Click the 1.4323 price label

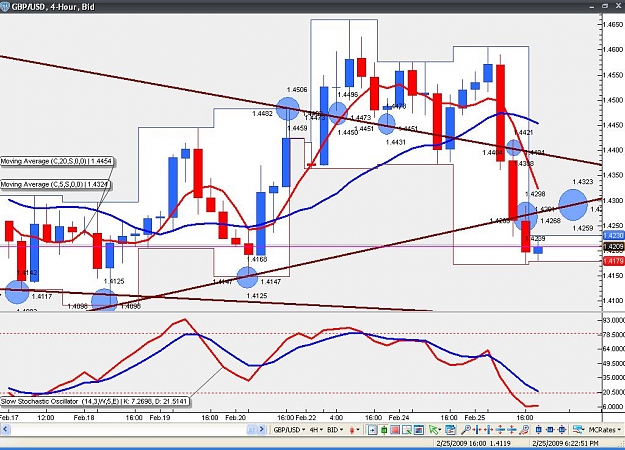click(583, 182)
